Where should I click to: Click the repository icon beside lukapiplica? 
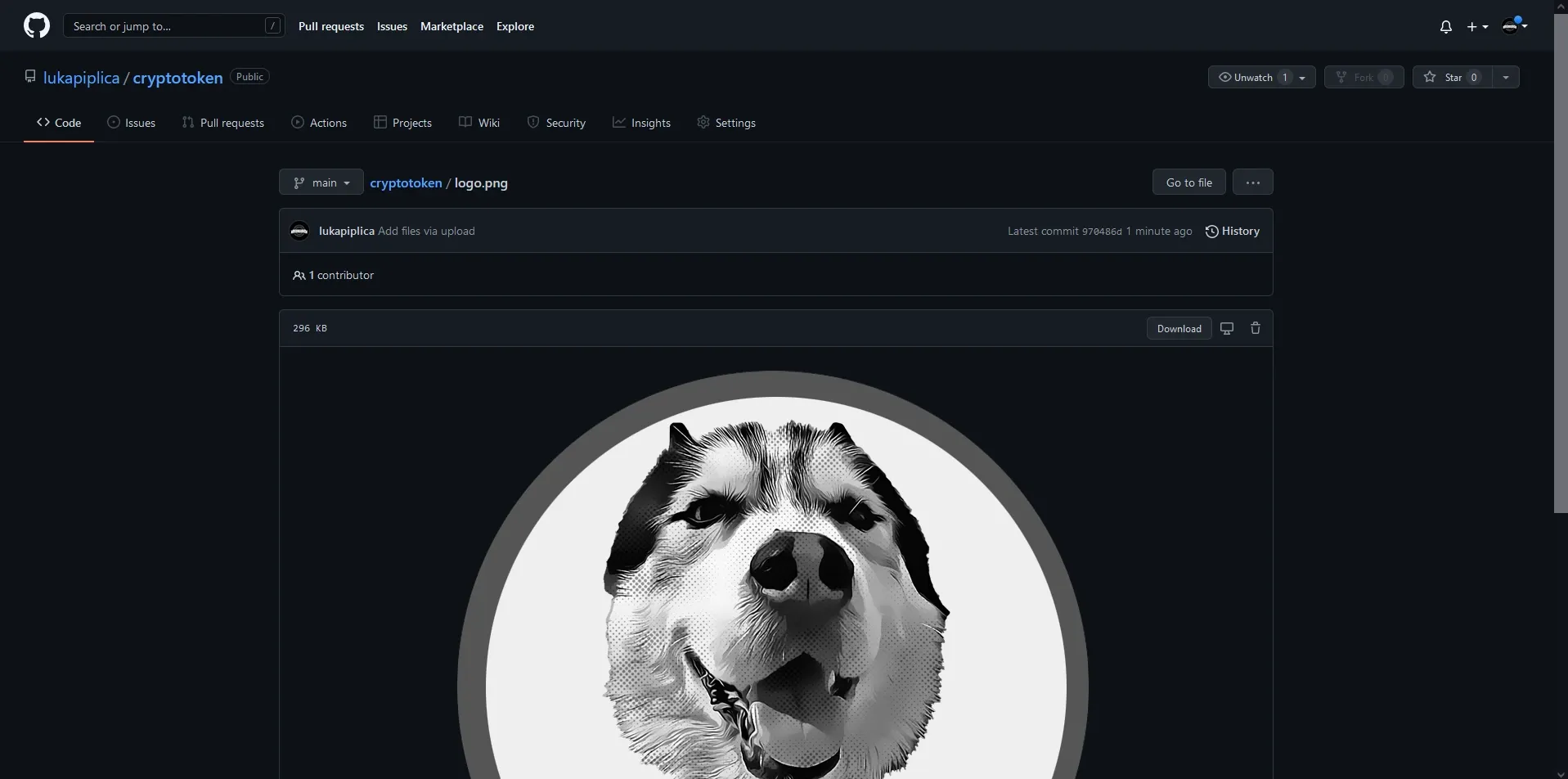point(30,76)
